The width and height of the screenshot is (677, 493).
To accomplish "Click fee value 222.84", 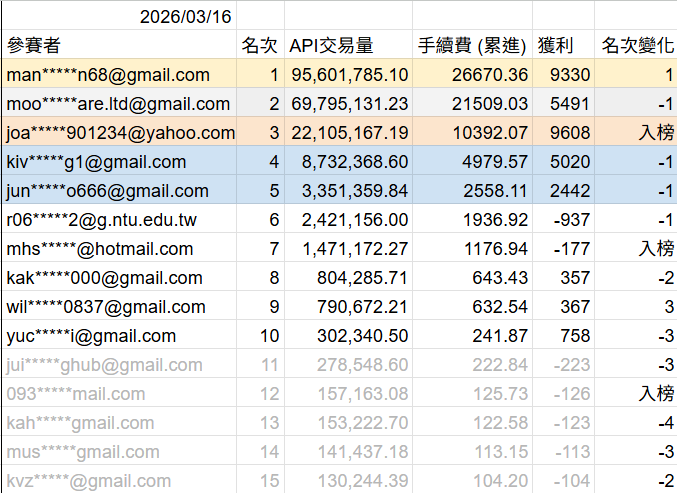I will (500, 365).
